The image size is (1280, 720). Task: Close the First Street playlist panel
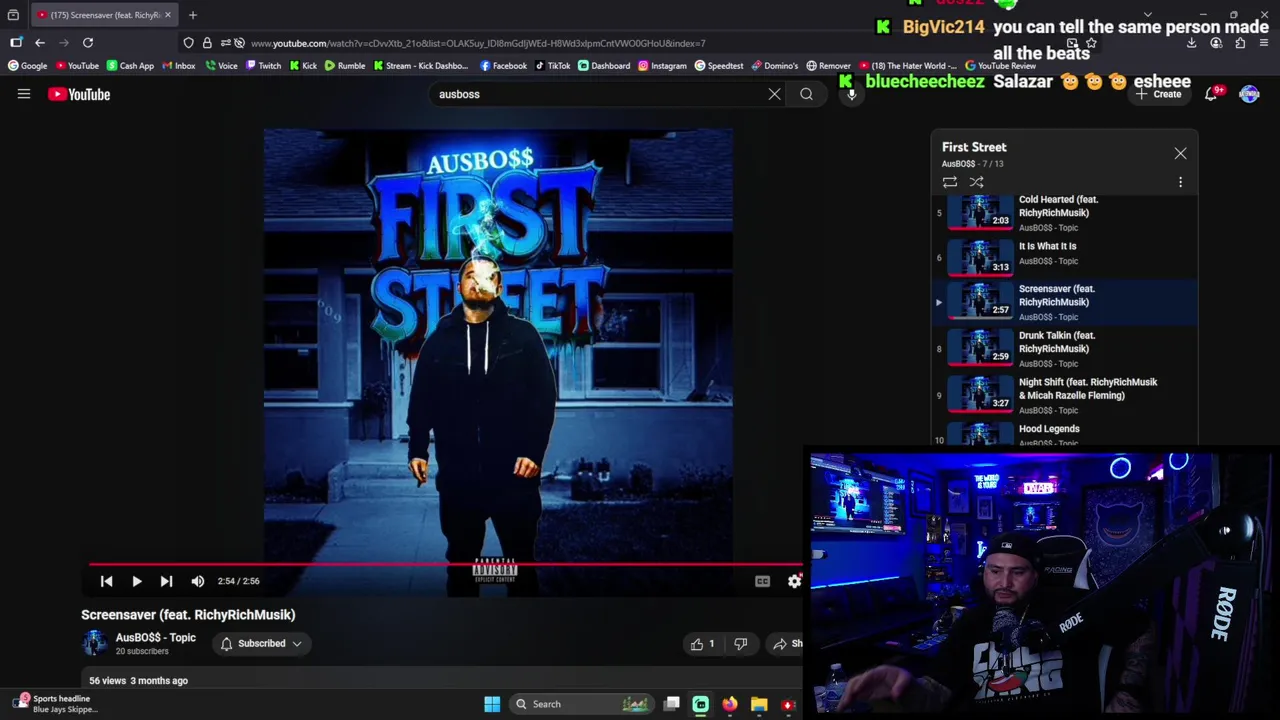pyautogui.click(x=1180, y=154)
